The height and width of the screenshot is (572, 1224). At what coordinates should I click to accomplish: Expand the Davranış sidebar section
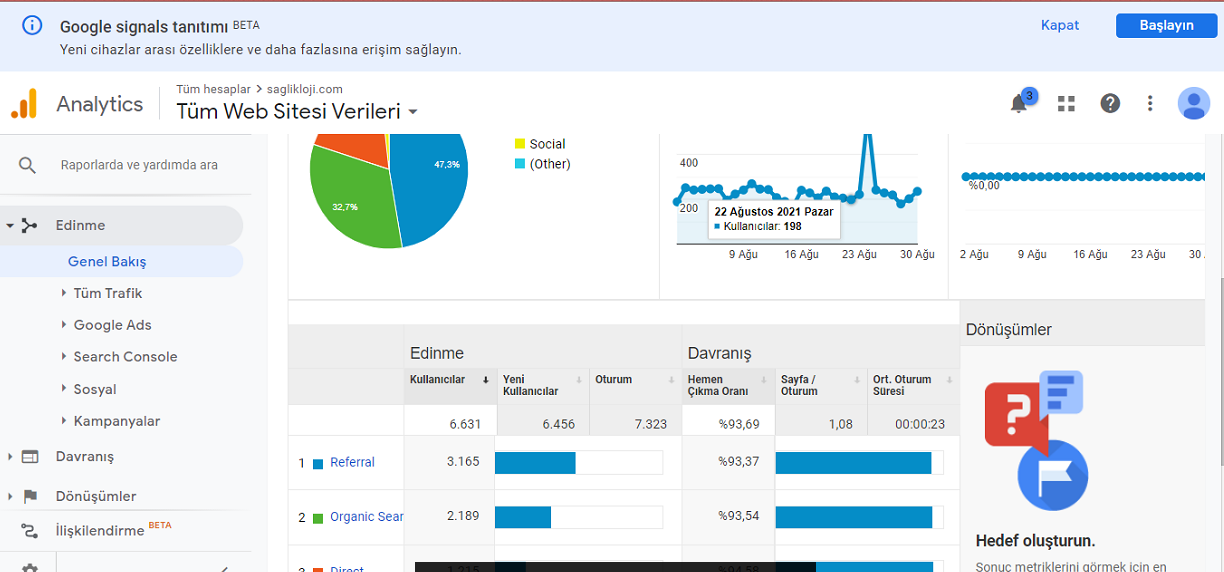84,456
